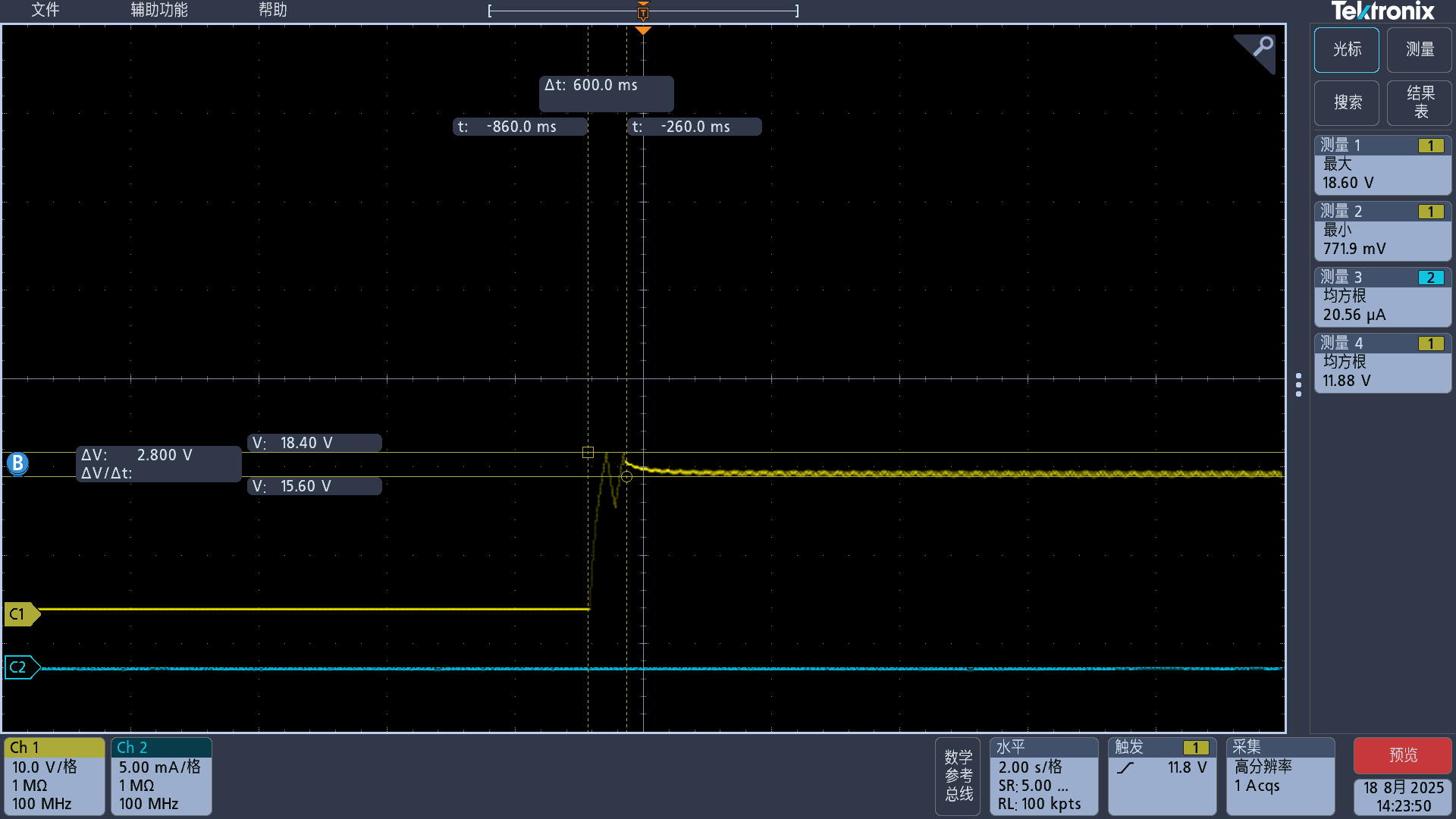The width and height of the screenshot is (1456, 819).
Task: Open the 结果表 results table
Action: pyautogui.click(x=1420, y=102)
